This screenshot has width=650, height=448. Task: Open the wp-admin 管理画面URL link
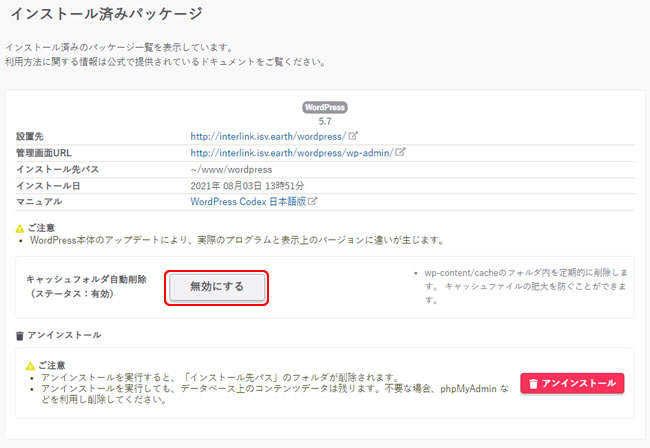point(291,152)
